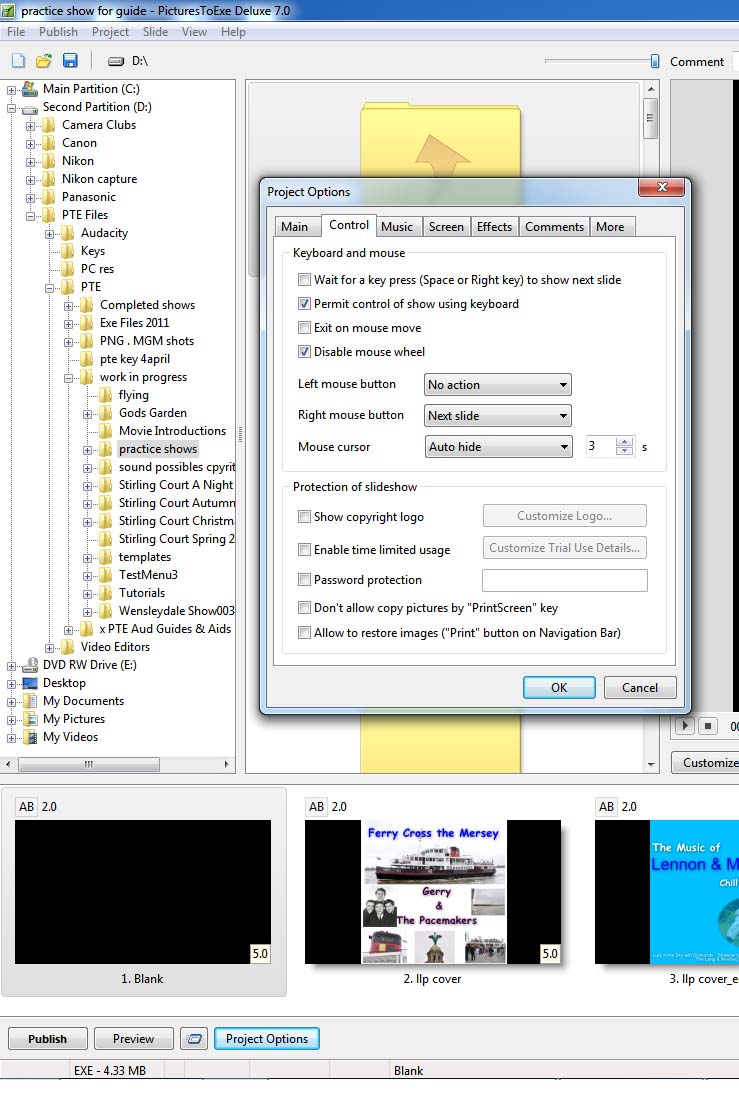The height and width of the screenshot is (1119, 739).
Task: Click the My Videos folder icon
Action: click(30, 737)
